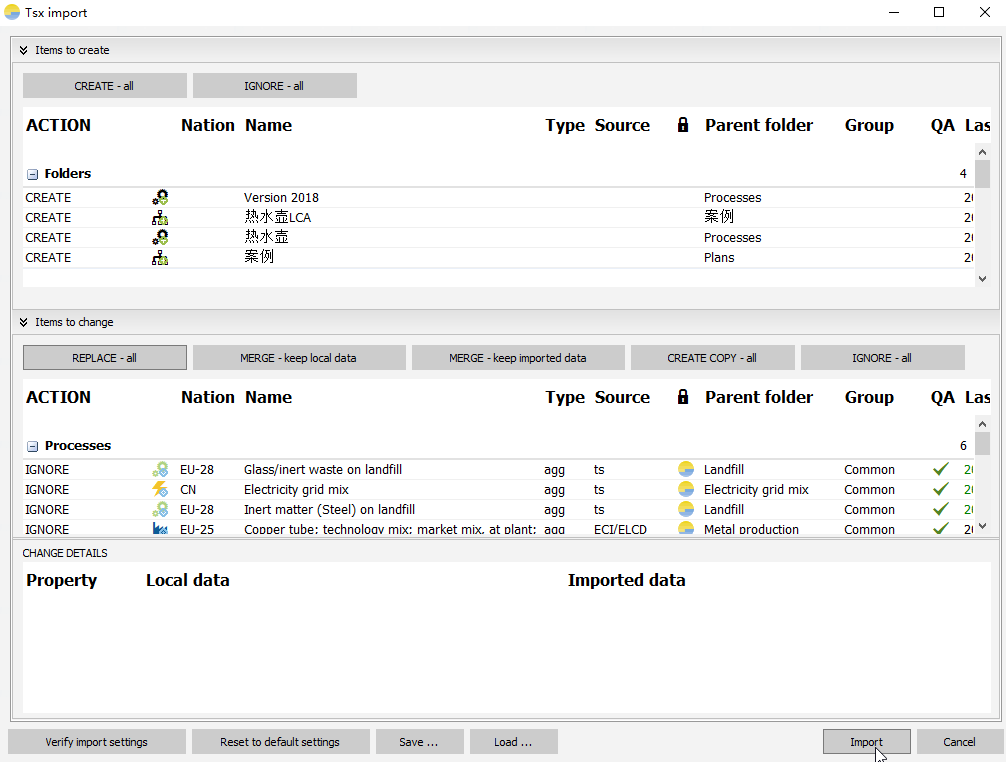Collapse the Items to change section
The width and height of the screenshot is (1006, 762).
pos(23,322)
